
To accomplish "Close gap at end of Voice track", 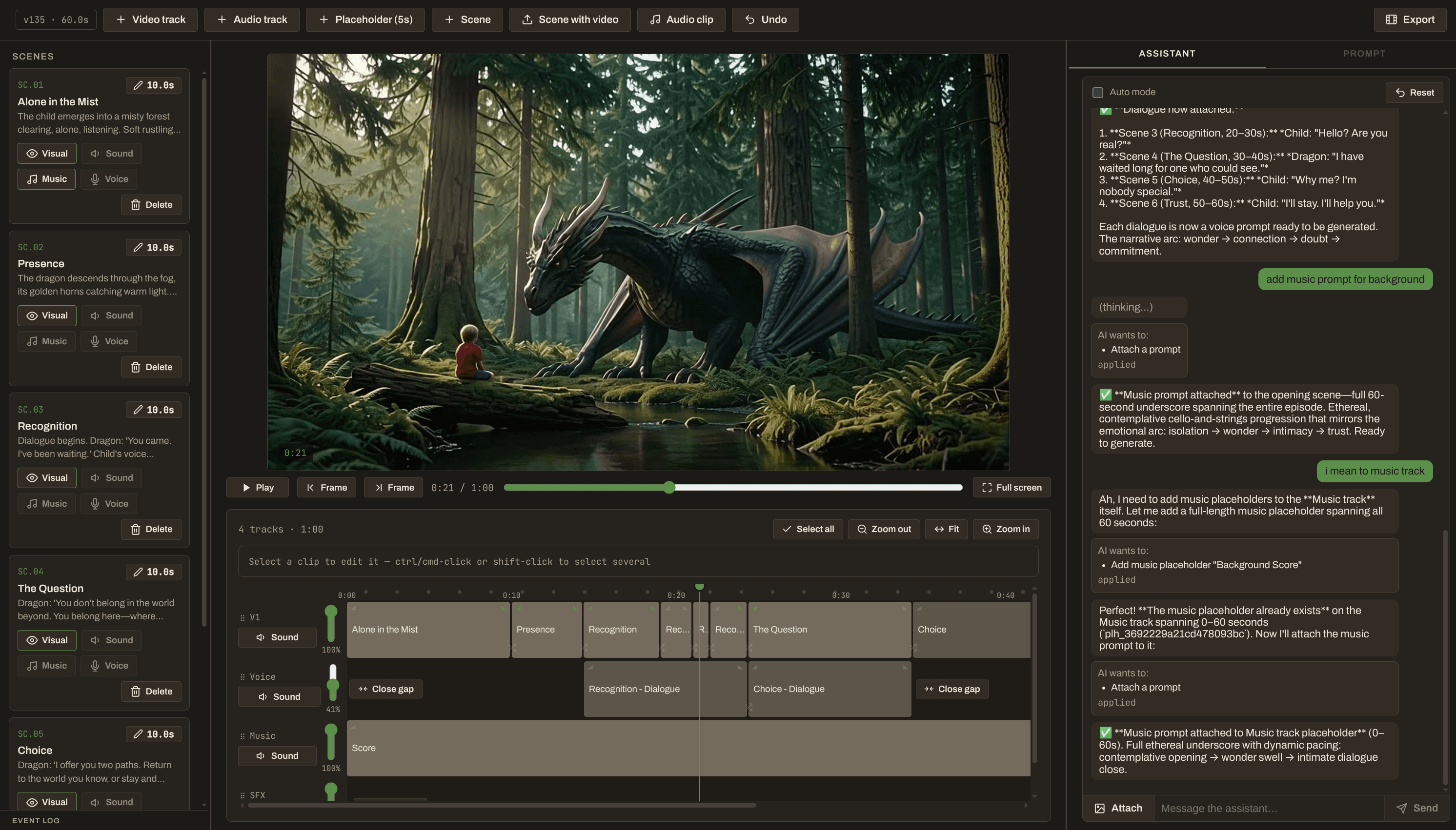I will point(952,689).
